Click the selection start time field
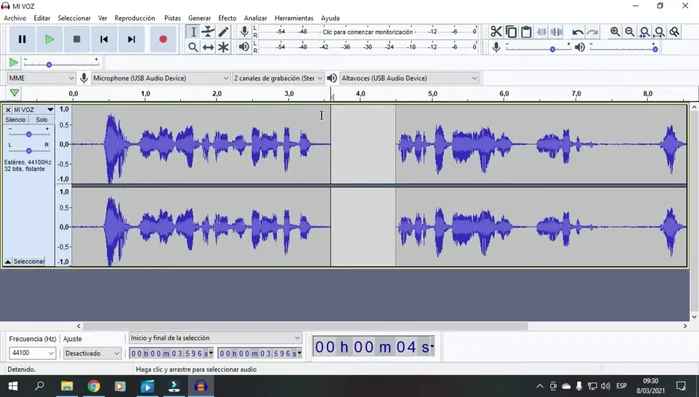 pyautogui.click(x=171, y=353)
